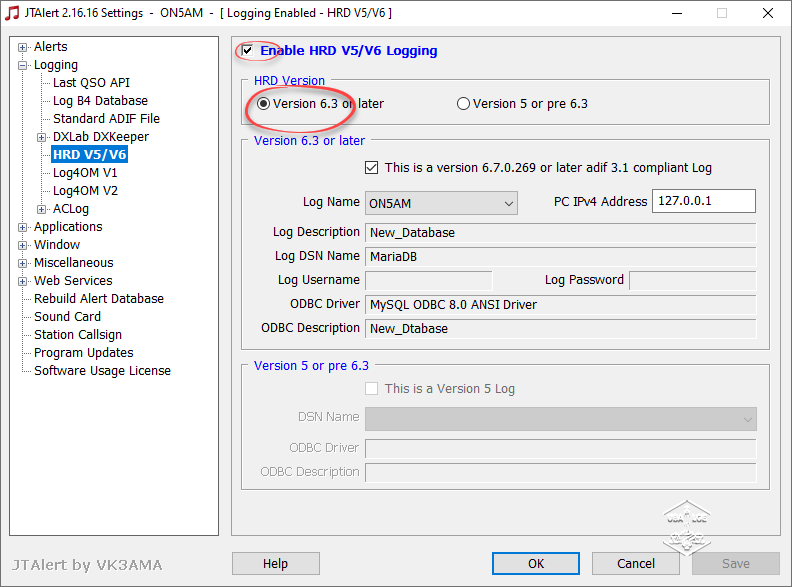Click the ODBC Description New_Dtabase field
The width and height of the screenshot is (792, 587).
(561, 328)
